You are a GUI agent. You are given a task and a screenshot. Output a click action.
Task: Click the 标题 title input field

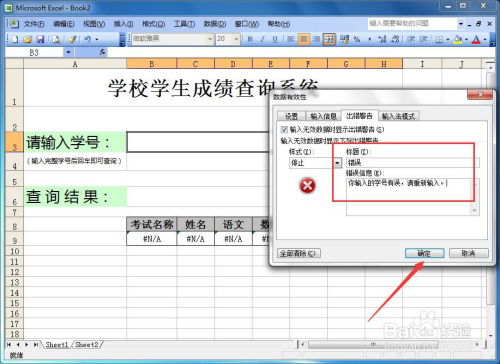pyautogui.click(x=413, y=163)
